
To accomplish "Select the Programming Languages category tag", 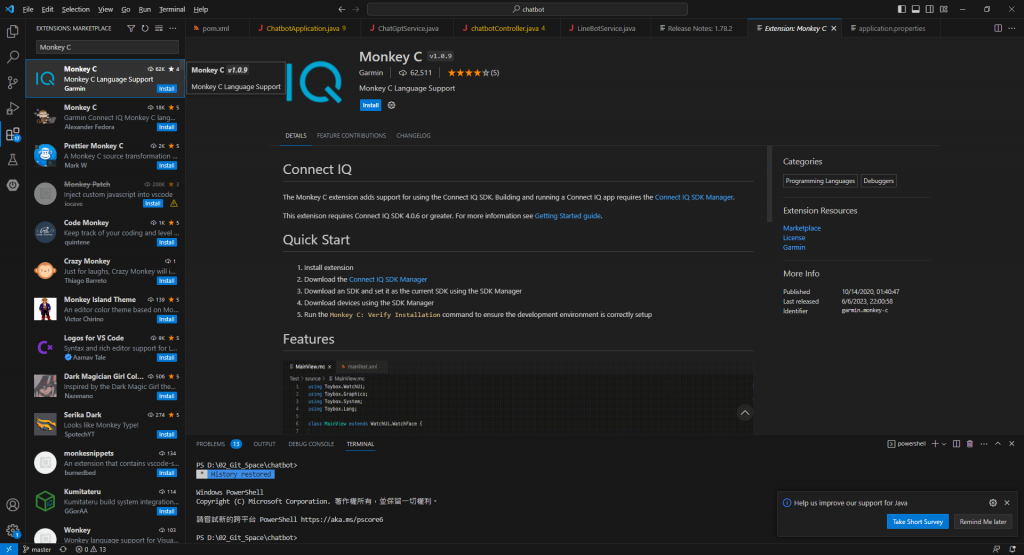I will (x=820, y=181).
